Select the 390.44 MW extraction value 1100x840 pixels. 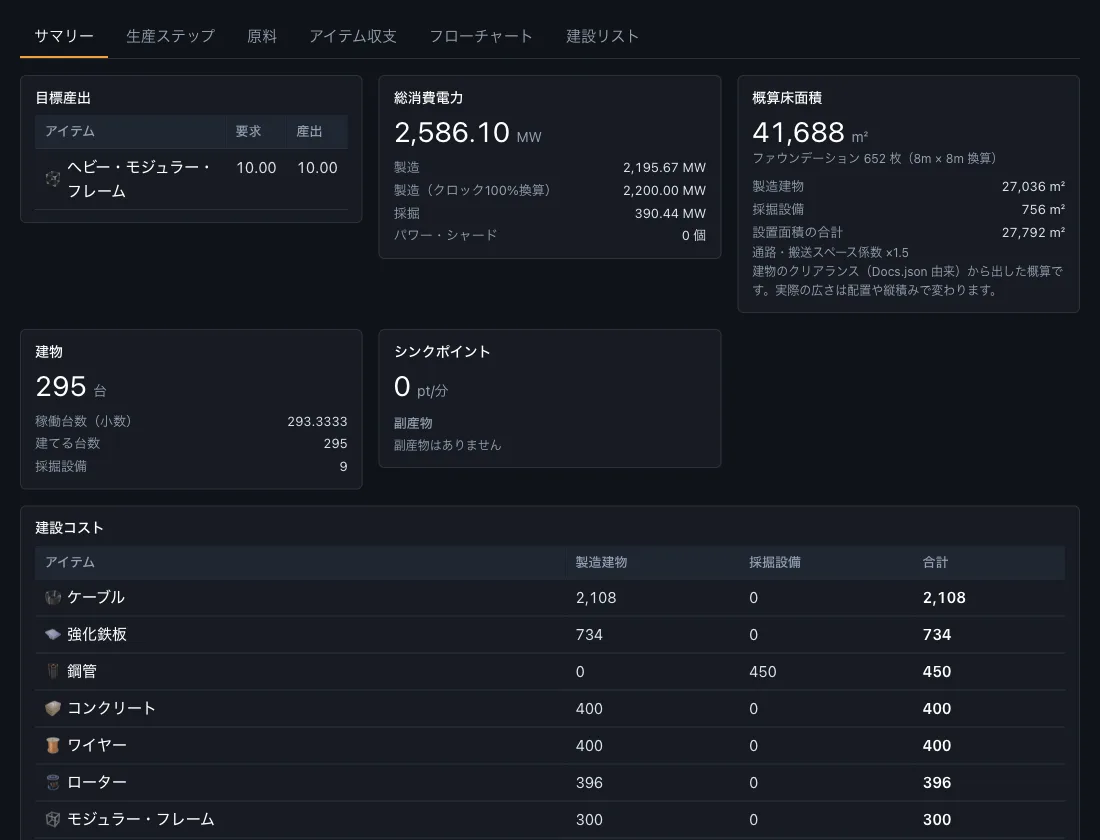[x=670, y=213]
